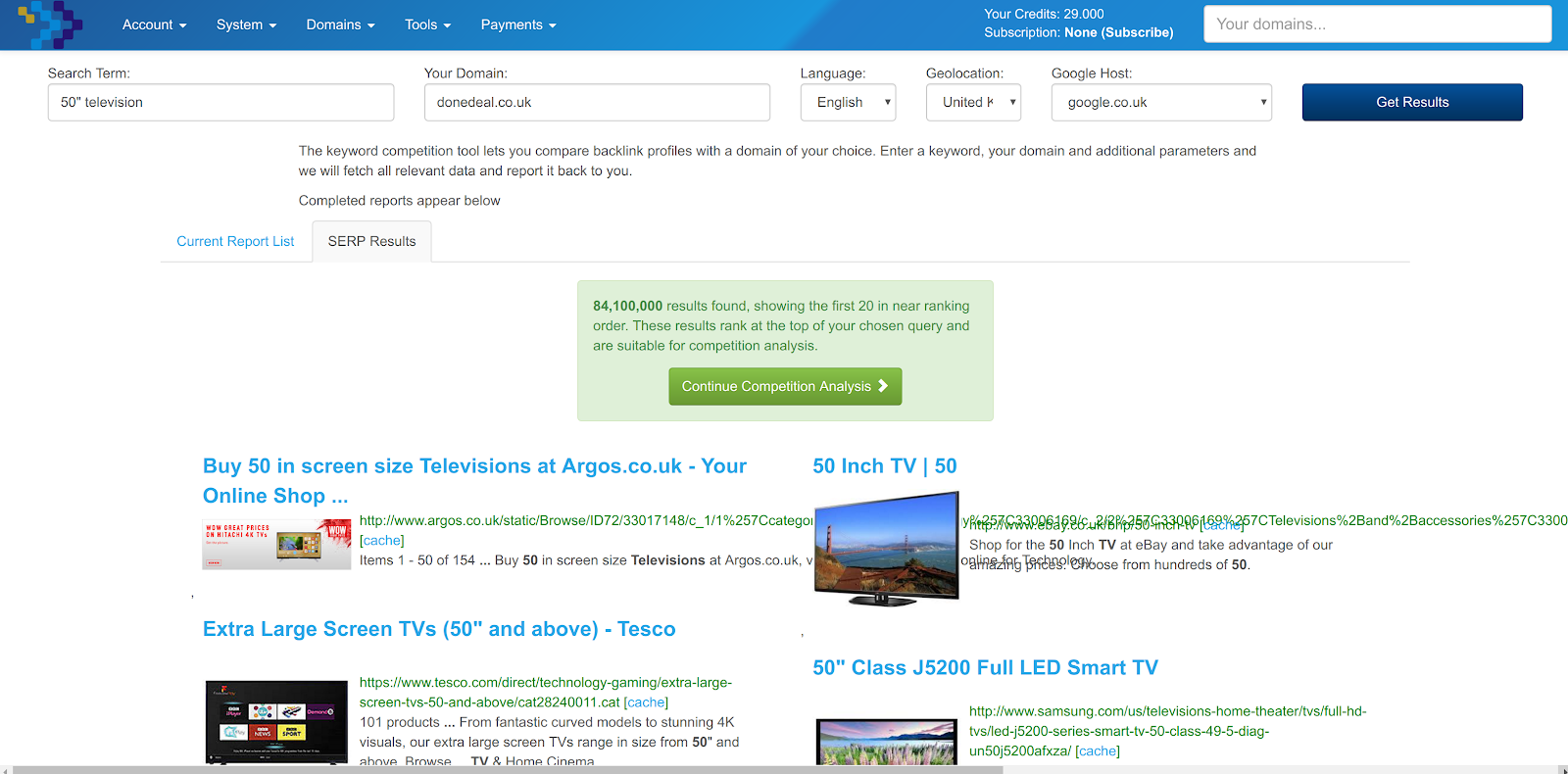The width and height of the screenshot is (1568, 774).
Task: Open the System menu
Action: coord(246,24)
